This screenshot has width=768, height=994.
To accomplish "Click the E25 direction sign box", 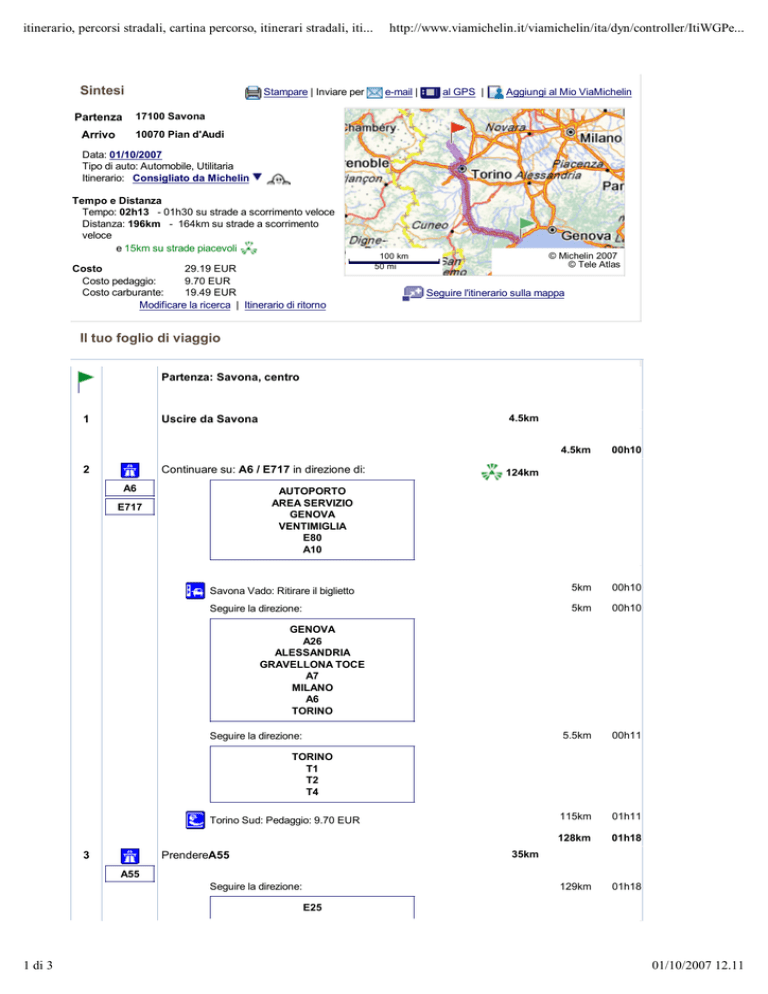I will [x=312, y=907].
